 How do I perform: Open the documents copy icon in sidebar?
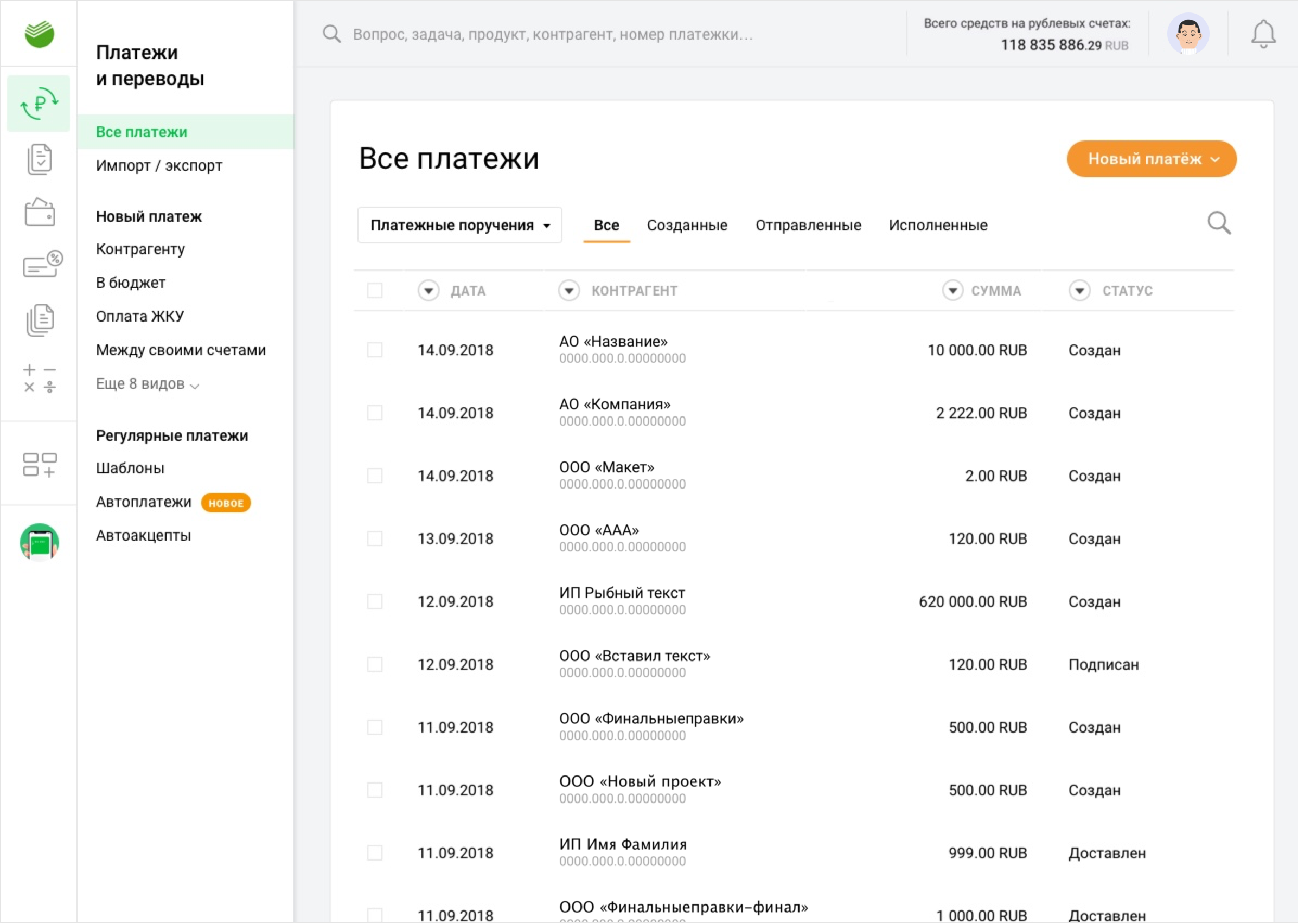[39, 319]
